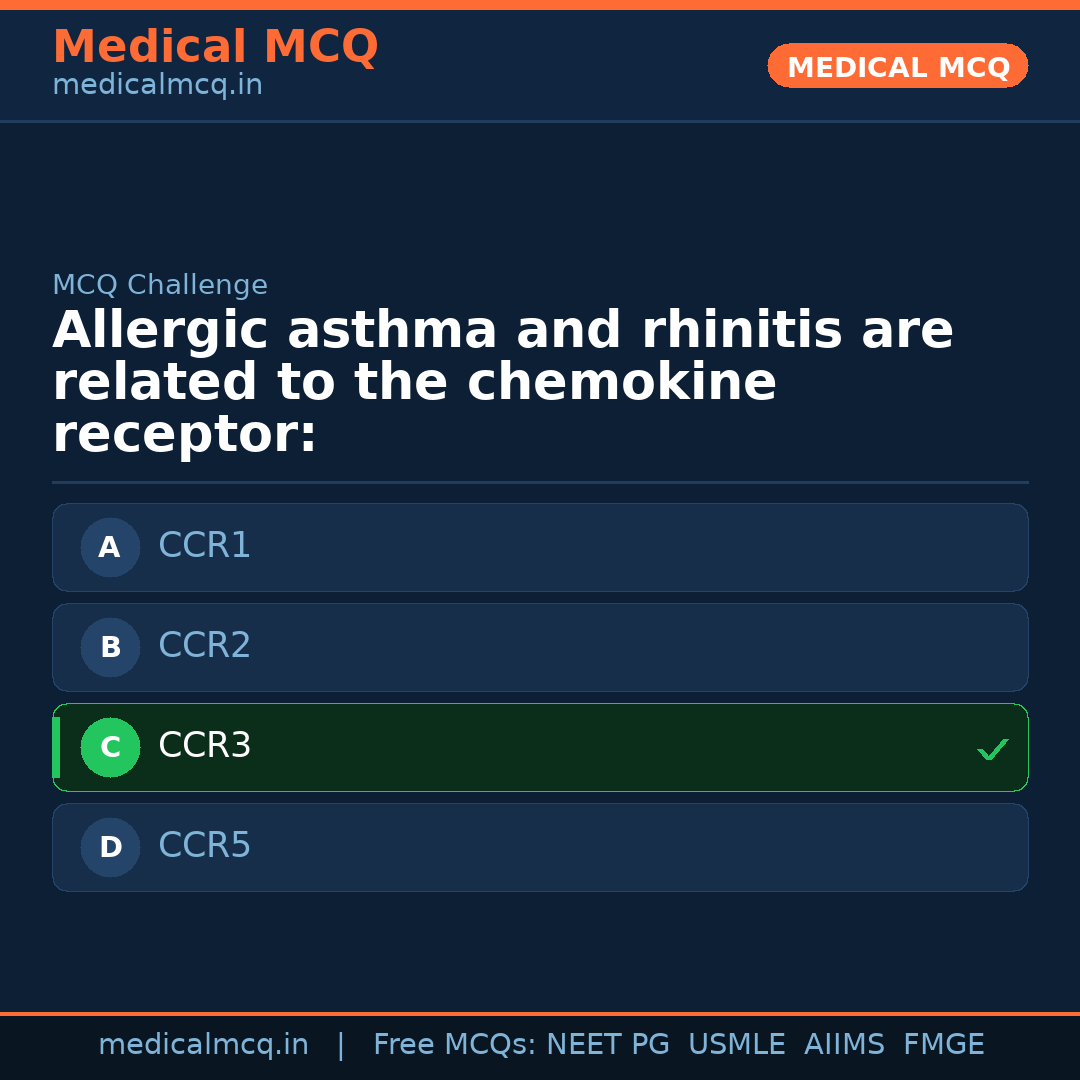
Task: Open the medicalmcq.in link in the header
Action: point(157,86)
